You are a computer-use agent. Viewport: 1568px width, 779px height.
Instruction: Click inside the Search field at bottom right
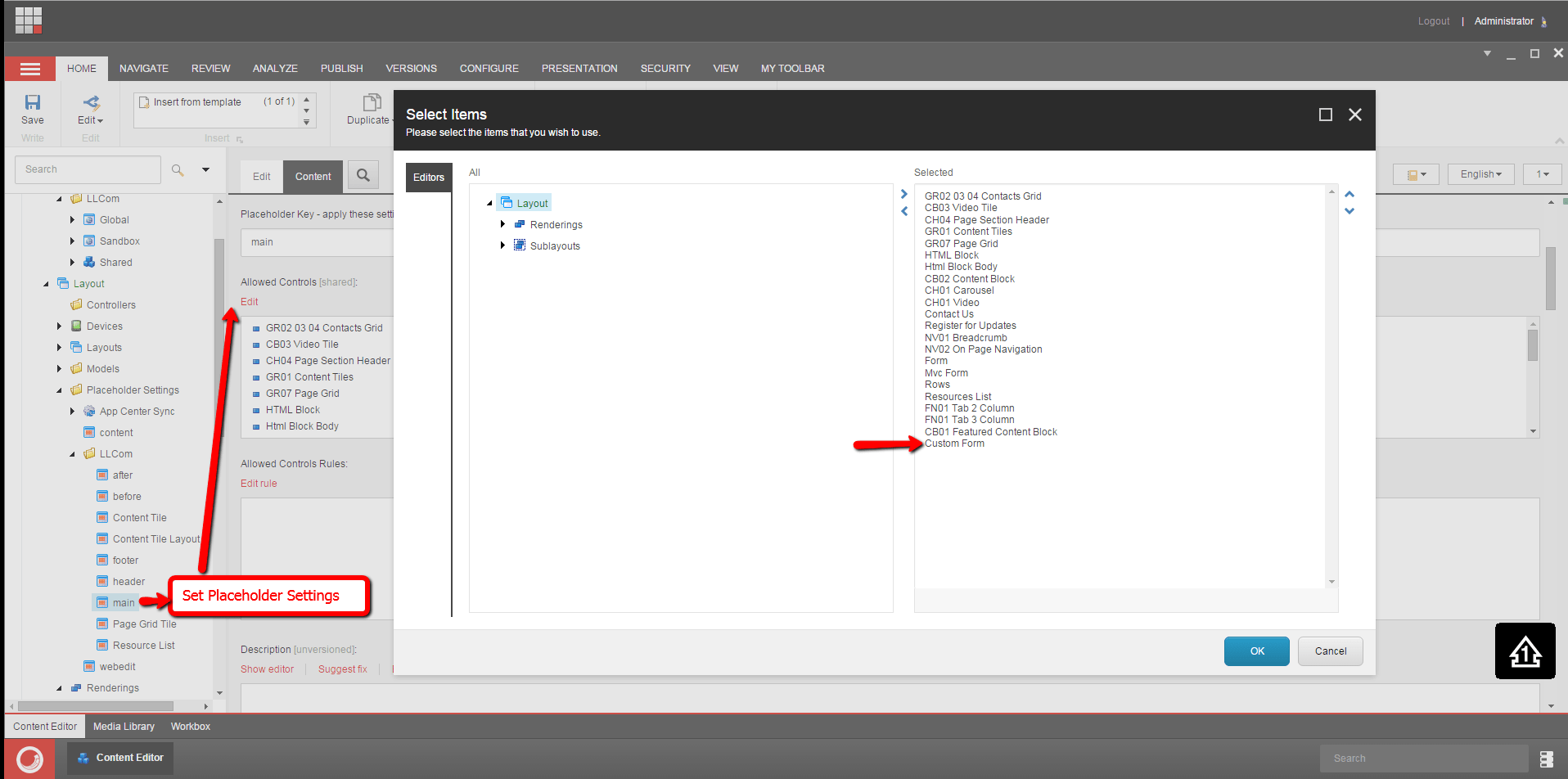(1424, 758)
